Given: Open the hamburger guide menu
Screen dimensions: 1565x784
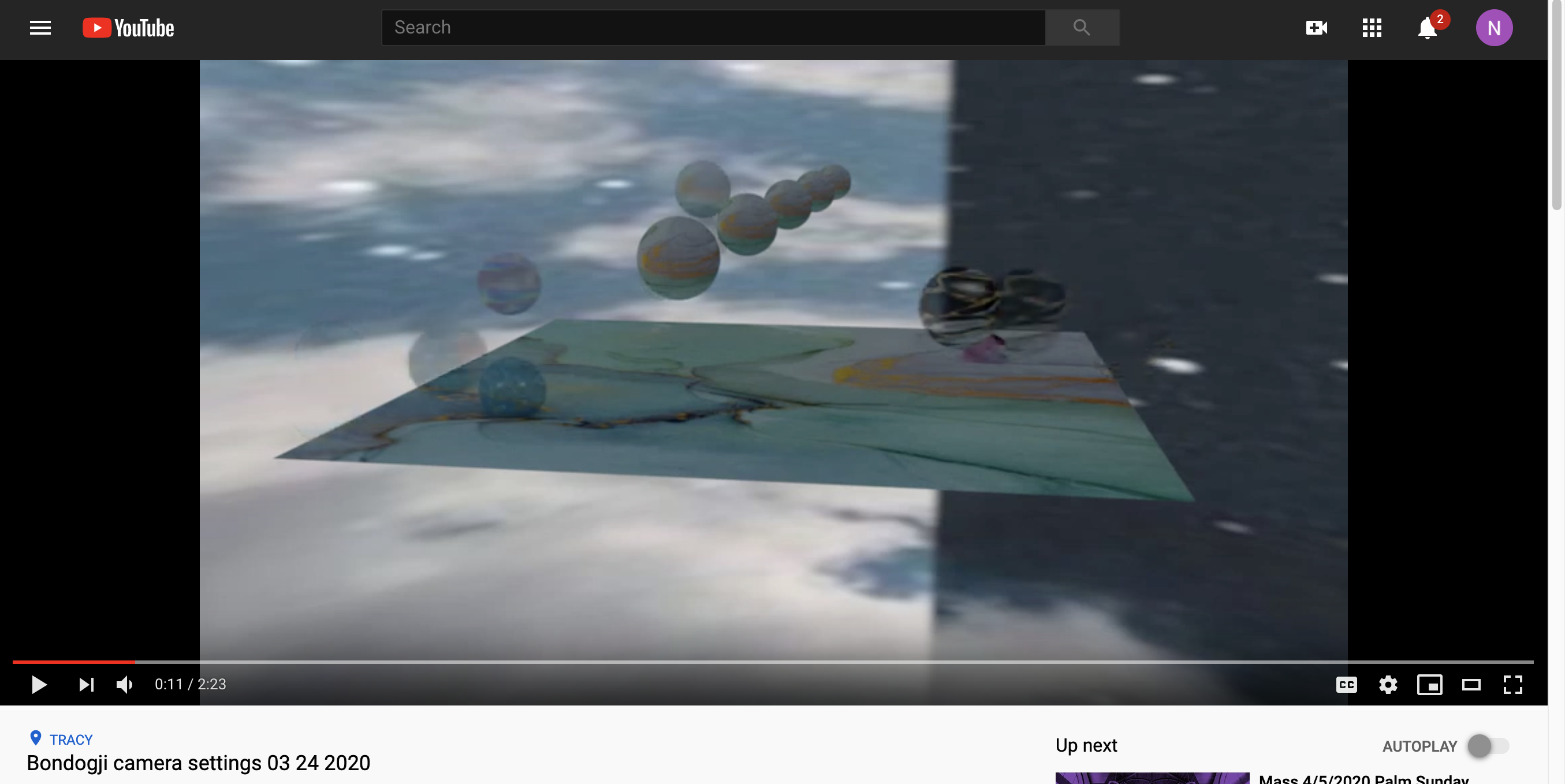Looking at the screenshot, I should (x=40, y=28).
